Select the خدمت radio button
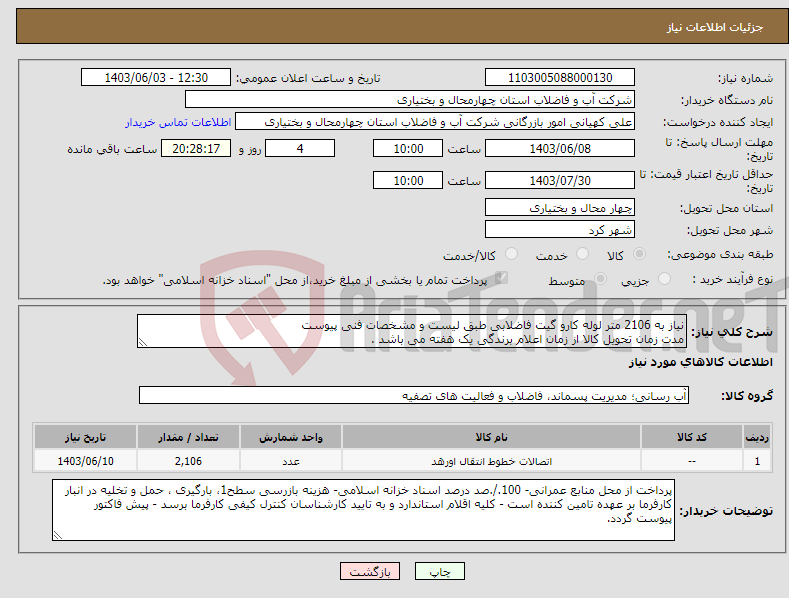This screenshot has width=789, height=598. point(582,254)
